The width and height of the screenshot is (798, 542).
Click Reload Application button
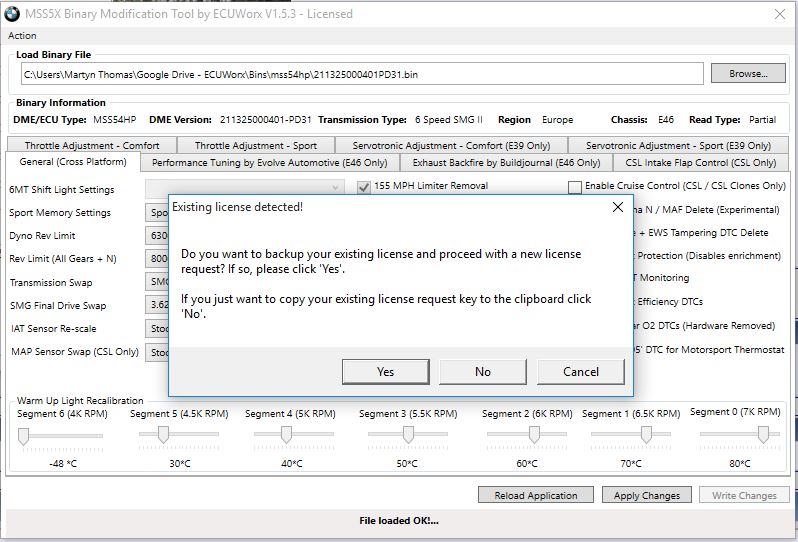pyautogui.click(x=535, y=495)
